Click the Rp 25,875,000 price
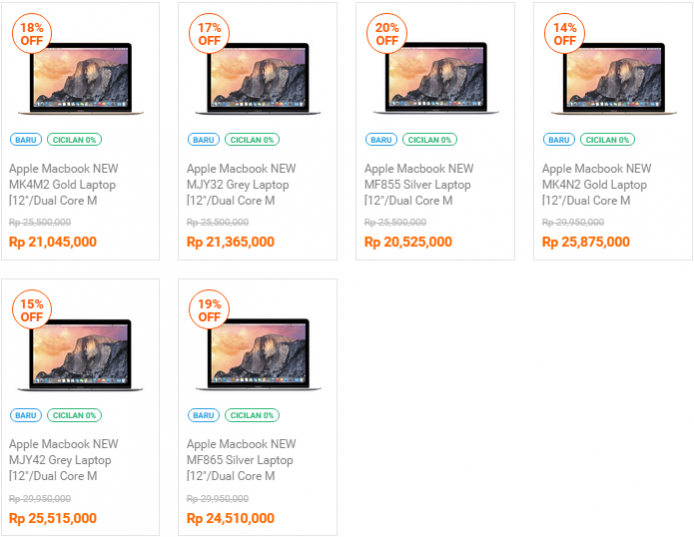694x537 pixels. point(586,242)
